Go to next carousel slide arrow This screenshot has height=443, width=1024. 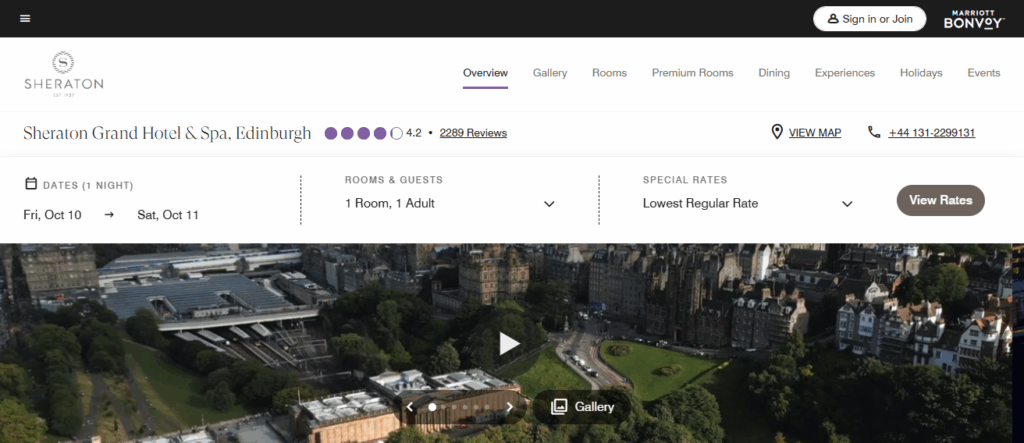pyautogui.click(x=509, y=407)
